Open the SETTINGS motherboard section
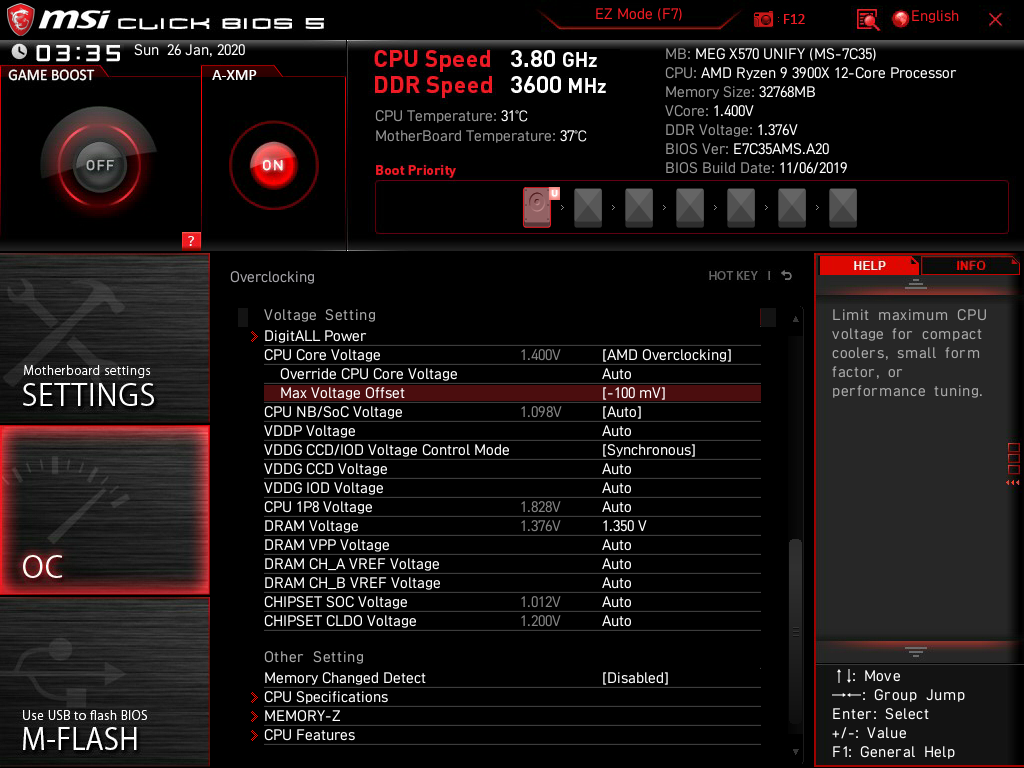 [104, 338]
